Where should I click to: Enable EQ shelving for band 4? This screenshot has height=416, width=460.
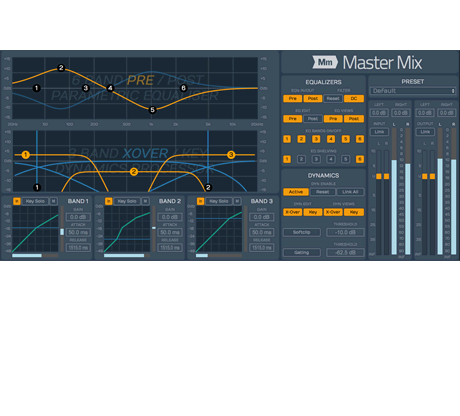(x=331, y=159)
